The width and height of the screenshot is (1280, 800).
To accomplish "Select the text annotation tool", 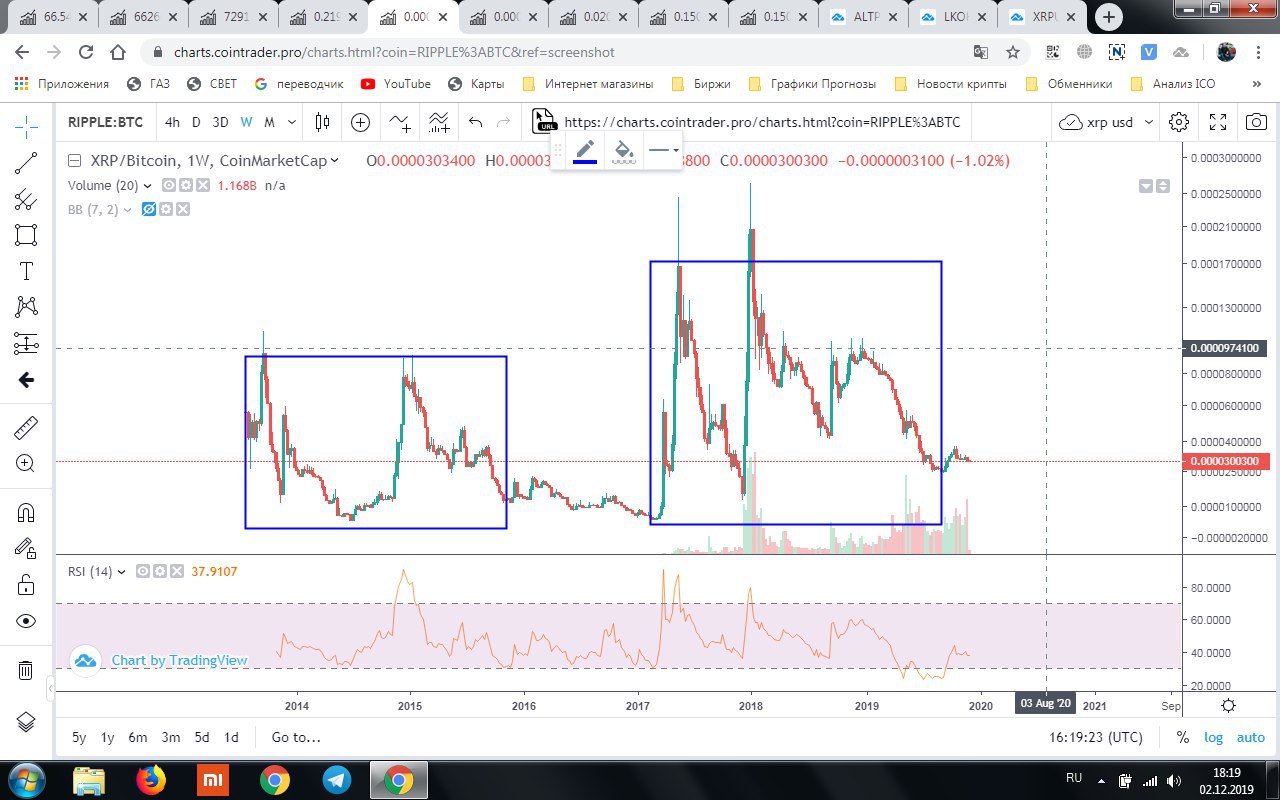I will tap(26, 271).
